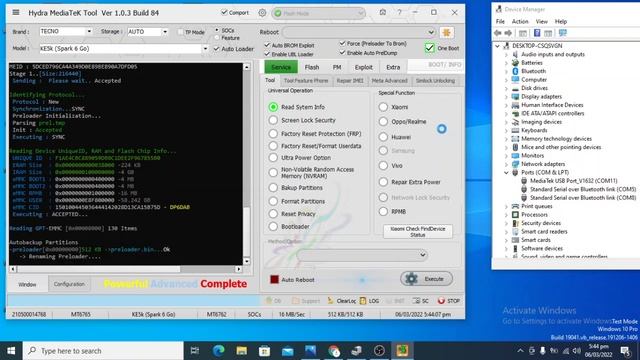Click Xiaomi Check FindDevice Status button
The image size is (640, 360).
click(x=418, y=231)
